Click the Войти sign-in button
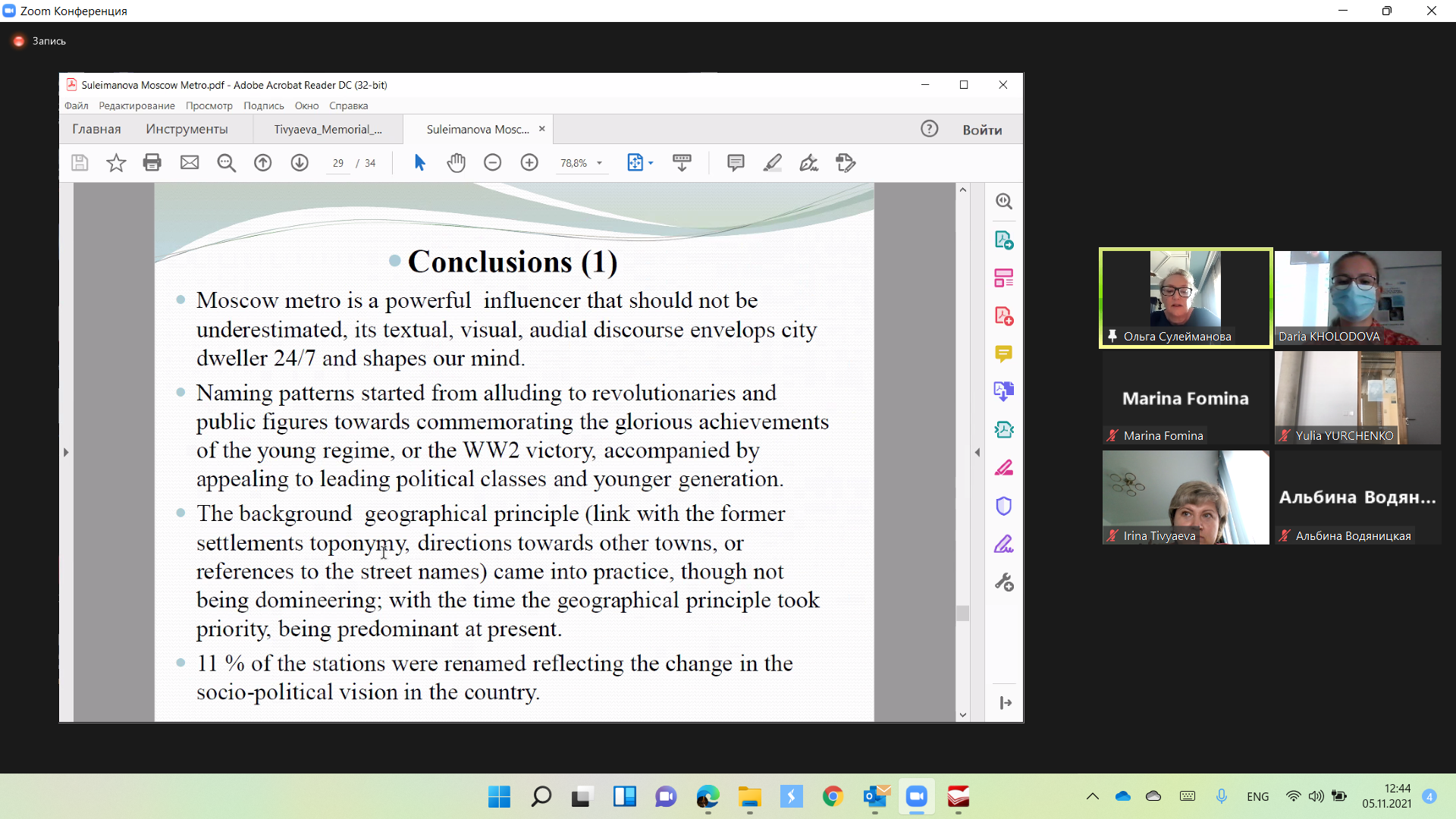The image size is (1456, 819). [x=982, y=130]
